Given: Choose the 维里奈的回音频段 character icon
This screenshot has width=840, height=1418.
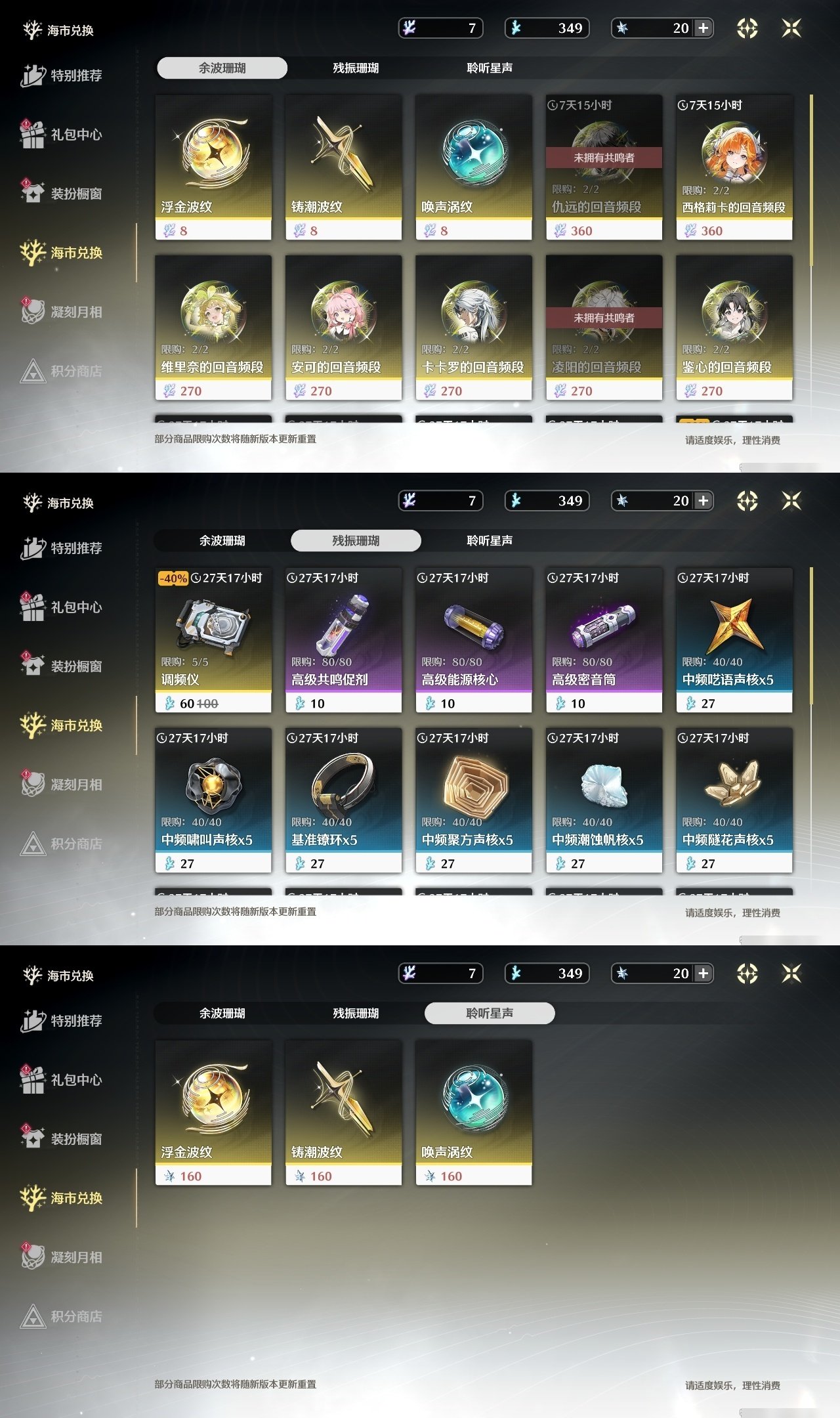Looking at the screenshot, I should pos(213,312).
